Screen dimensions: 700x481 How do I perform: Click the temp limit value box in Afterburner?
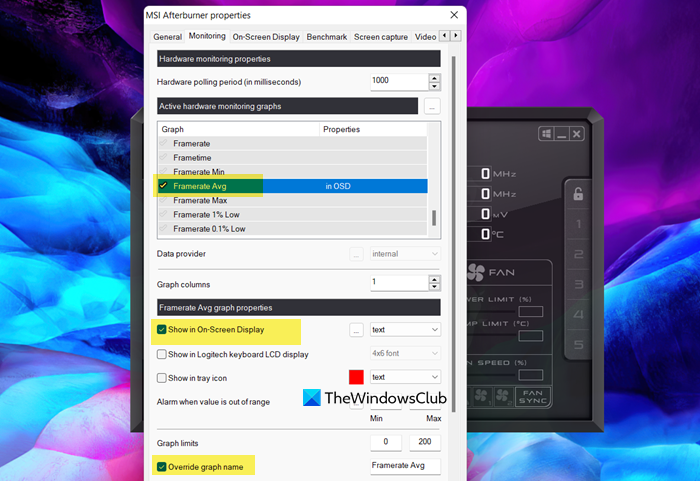530,335
